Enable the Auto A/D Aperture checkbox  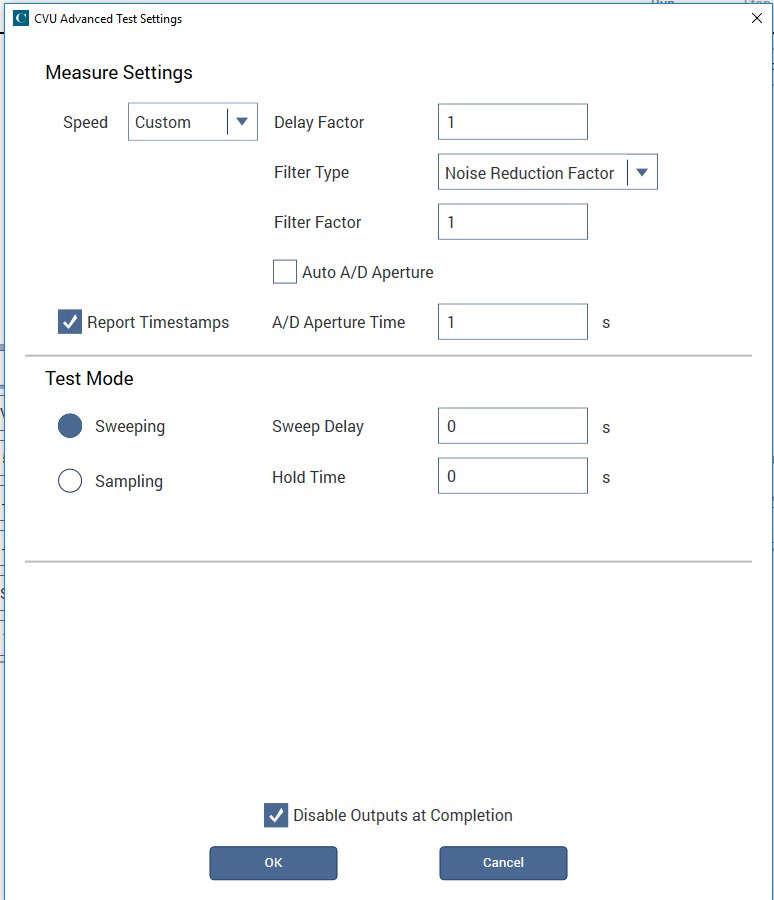click(x=284, y=272)
